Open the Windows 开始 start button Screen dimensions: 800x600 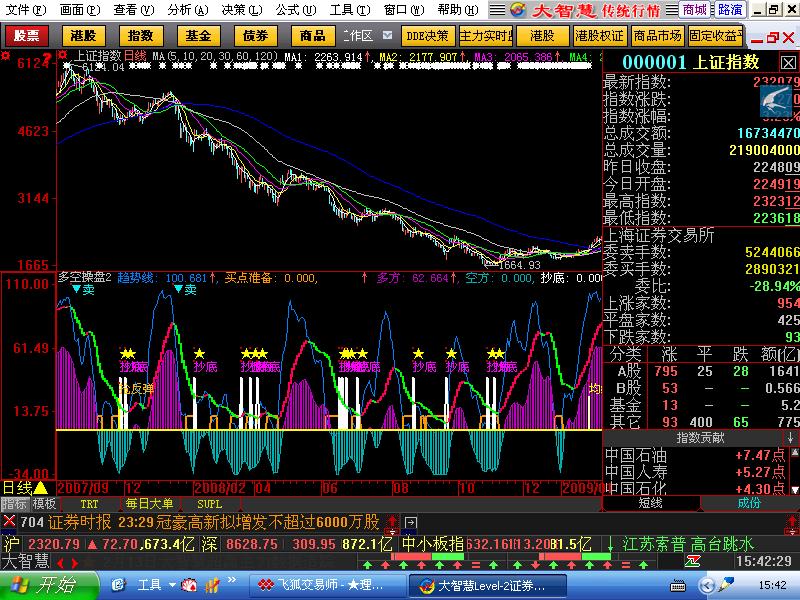point(49,585)
